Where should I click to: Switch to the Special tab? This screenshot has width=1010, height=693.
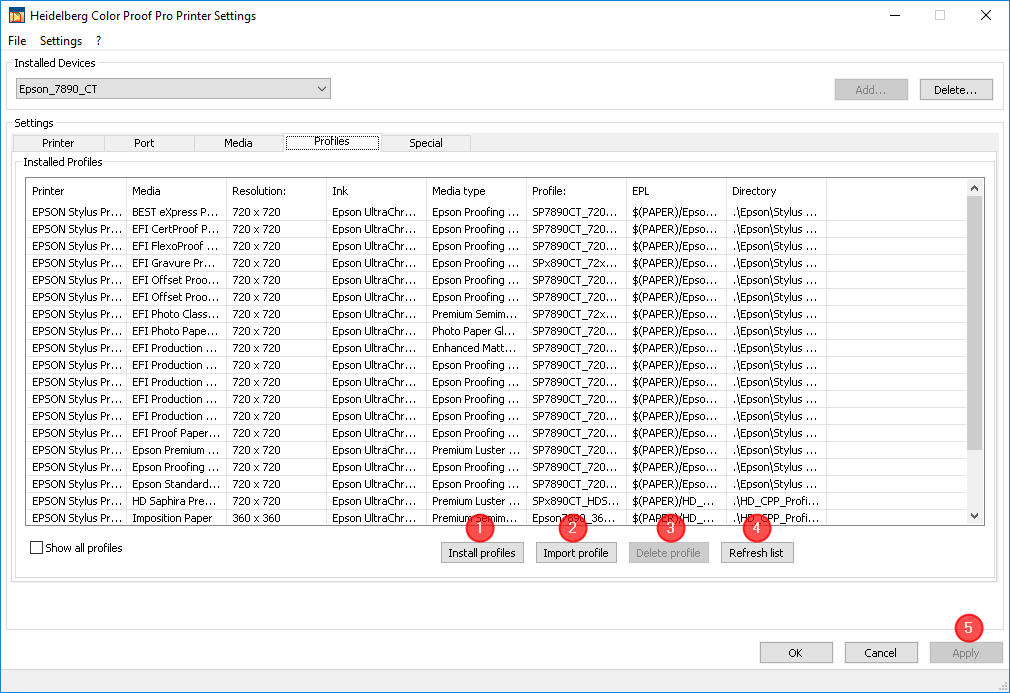426,143
